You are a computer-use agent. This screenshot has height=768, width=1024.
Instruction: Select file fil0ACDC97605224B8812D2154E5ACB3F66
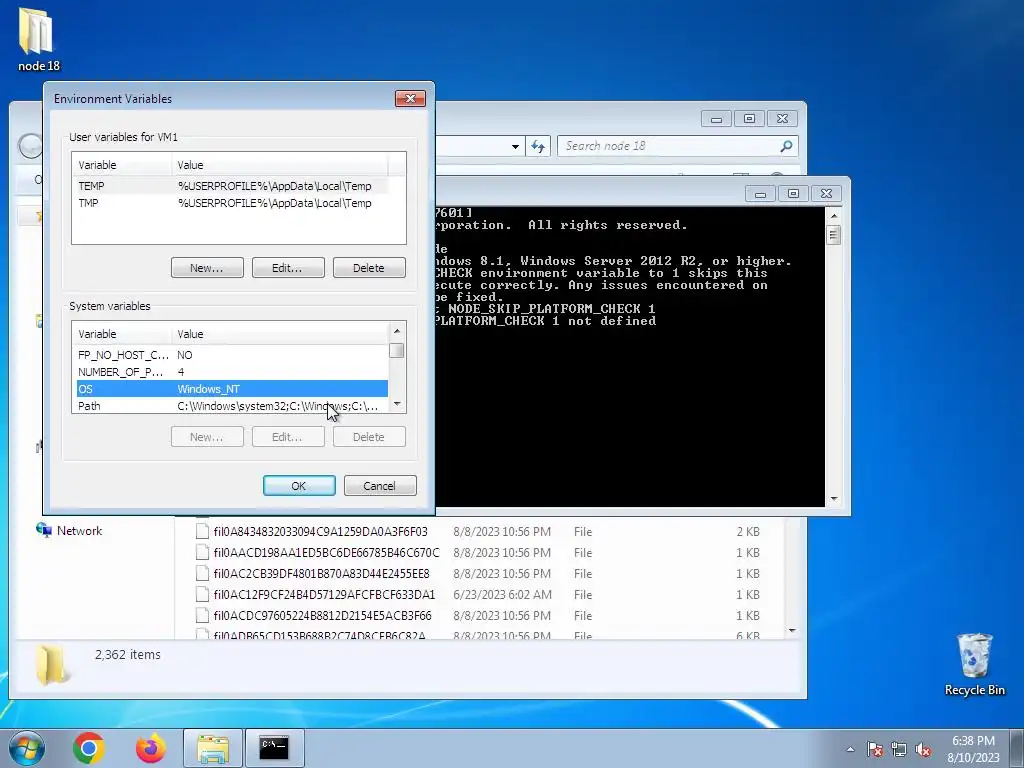(322, 615)
